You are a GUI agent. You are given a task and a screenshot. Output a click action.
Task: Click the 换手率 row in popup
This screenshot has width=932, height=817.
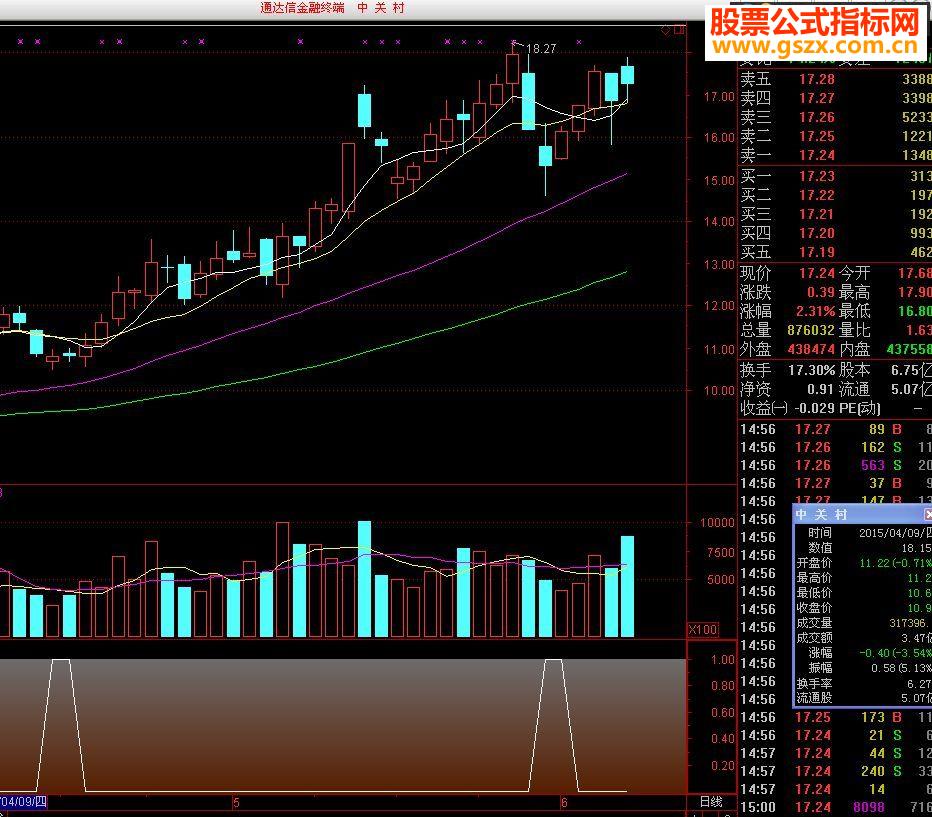(x=864, y=684)
